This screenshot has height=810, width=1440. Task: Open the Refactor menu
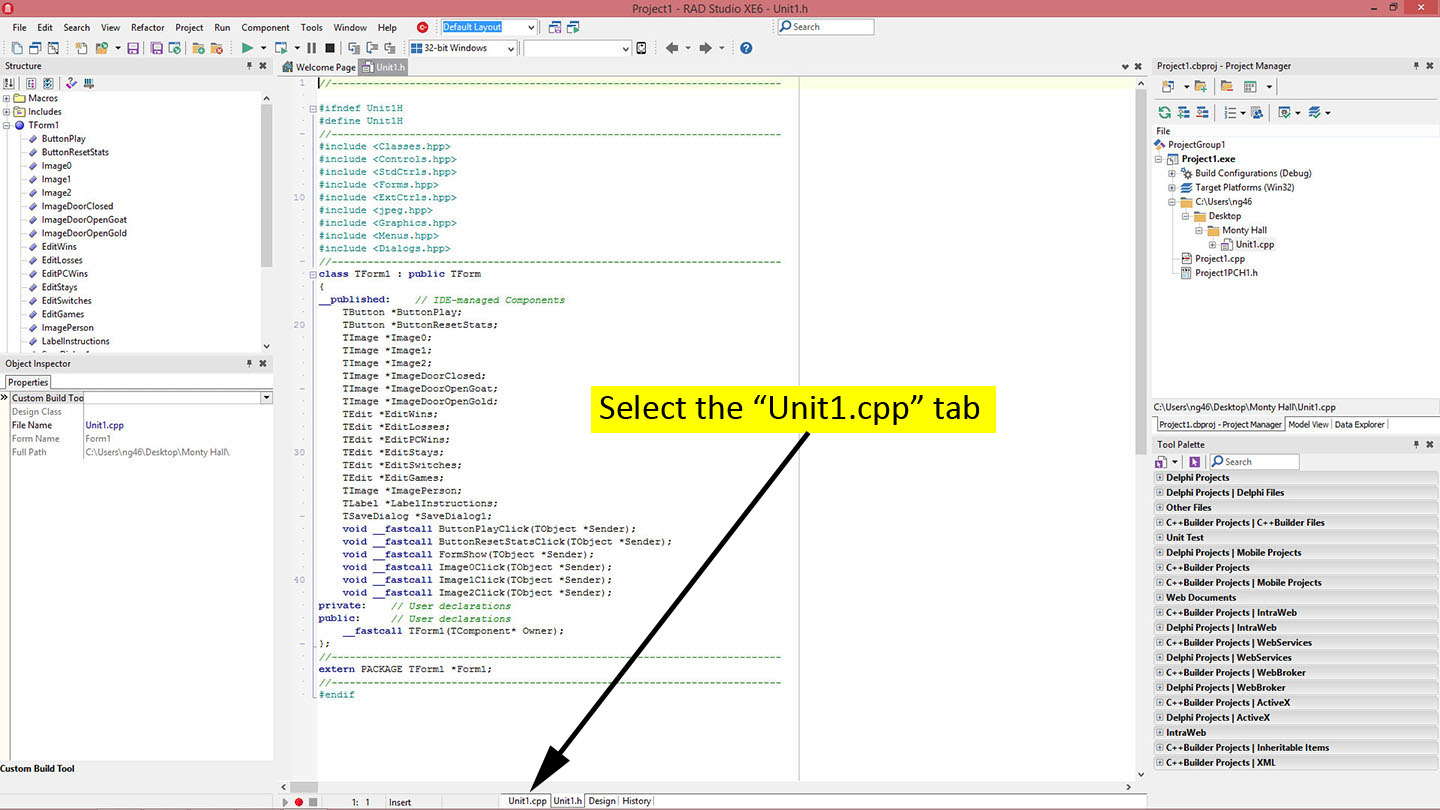pyautogui.click(x=147, y=27)
